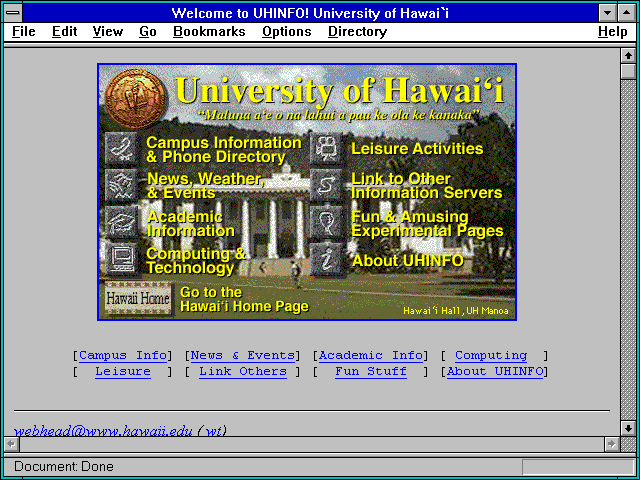Viewport: 640px width, 480px height.
Task: Click the window title bar text
Action: [x=310, y=13]
